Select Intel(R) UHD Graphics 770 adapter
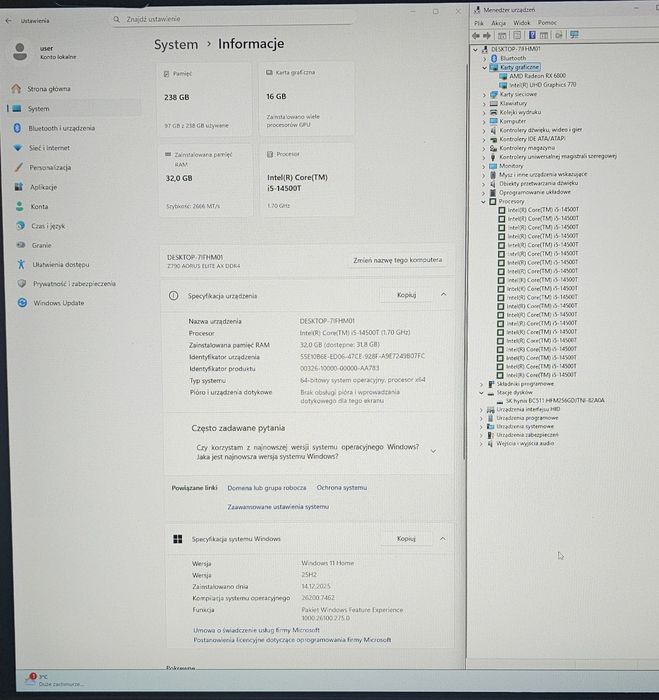Image resolution: width=659 pixels, height=700 pixels. click(x=542, y=85)
